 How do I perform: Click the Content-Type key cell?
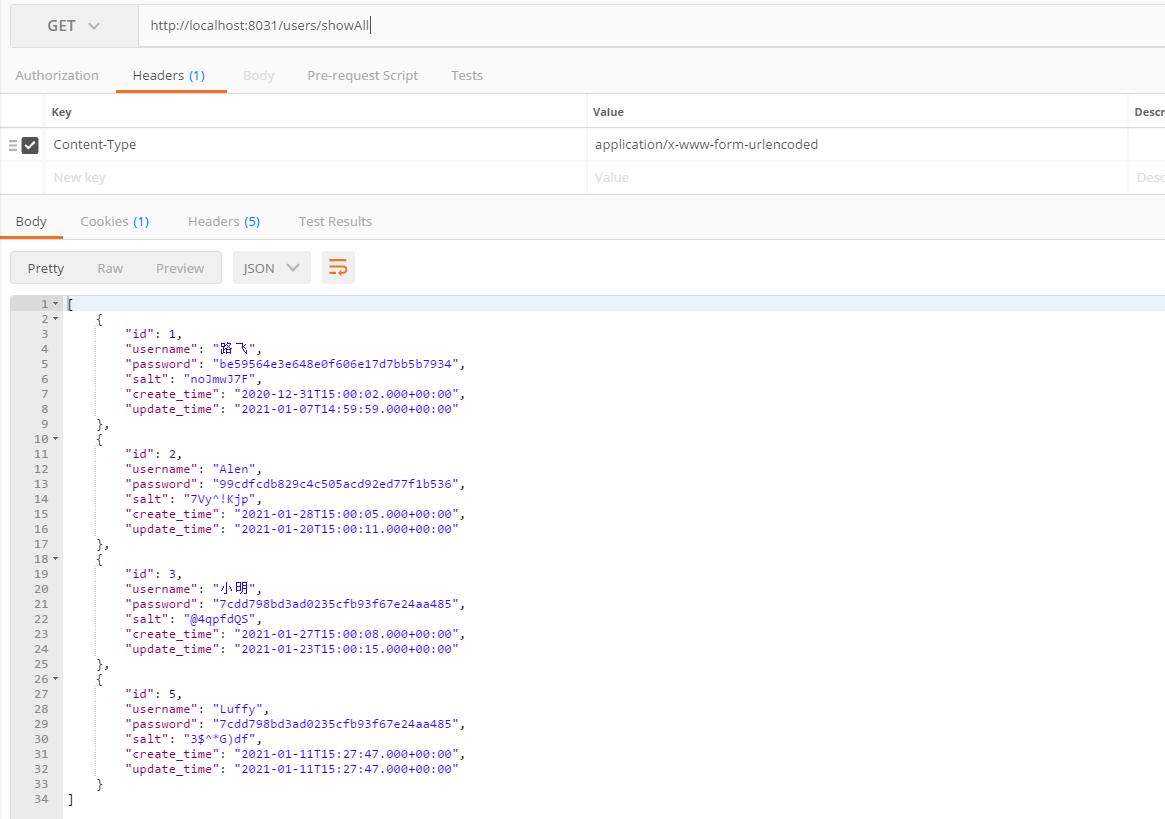(x=316, y=144)
